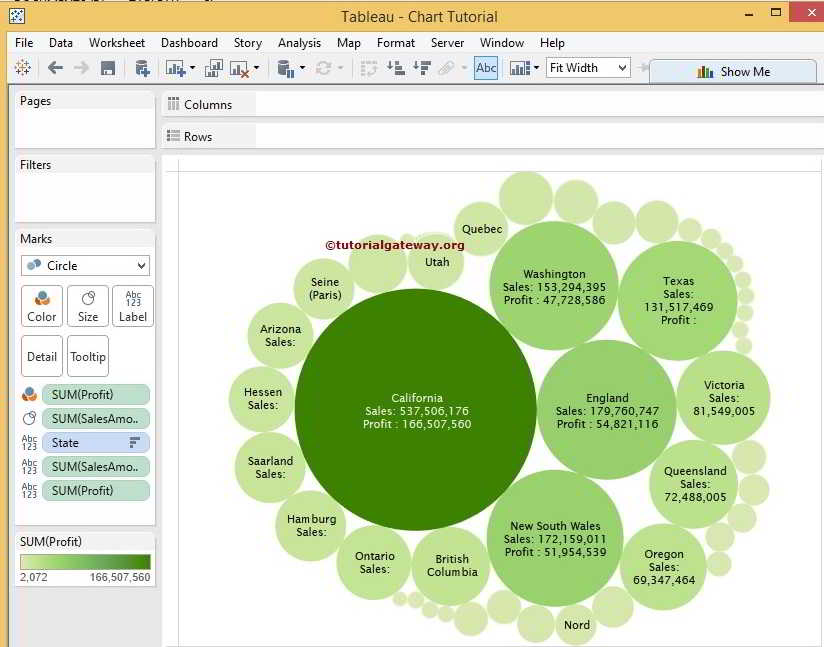Click the Add New Data Source icon

click(x=142, y=68)
